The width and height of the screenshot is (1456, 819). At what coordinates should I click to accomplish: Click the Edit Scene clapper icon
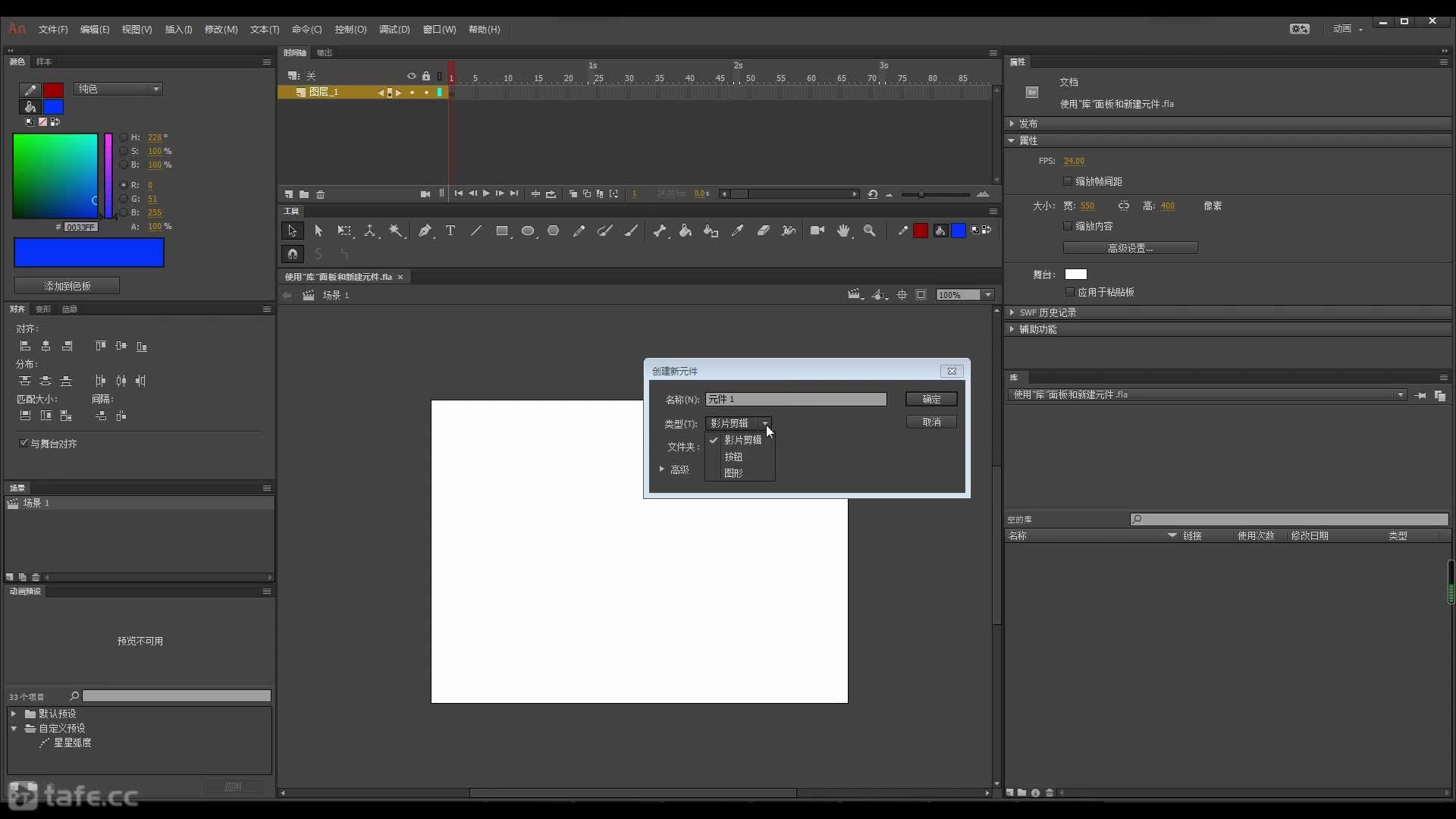(x=855, y=294)
